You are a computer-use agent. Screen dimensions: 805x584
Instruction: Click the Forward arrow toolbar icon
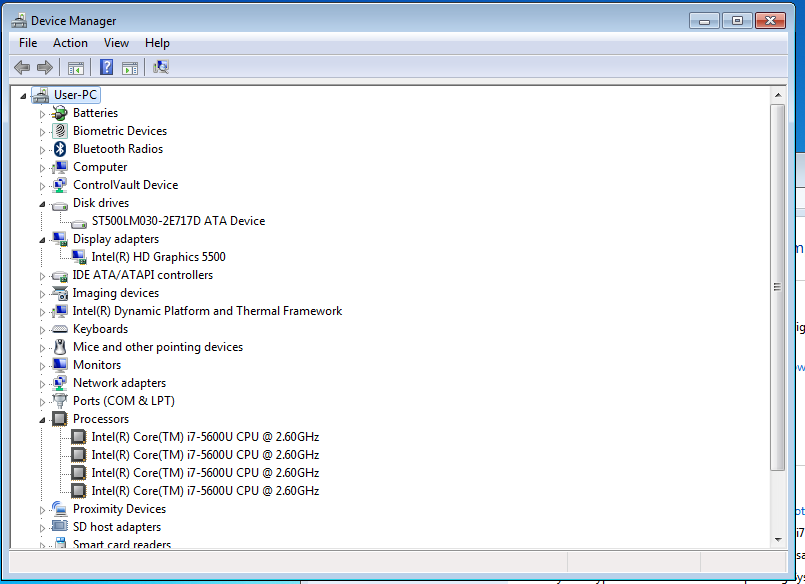45,67
